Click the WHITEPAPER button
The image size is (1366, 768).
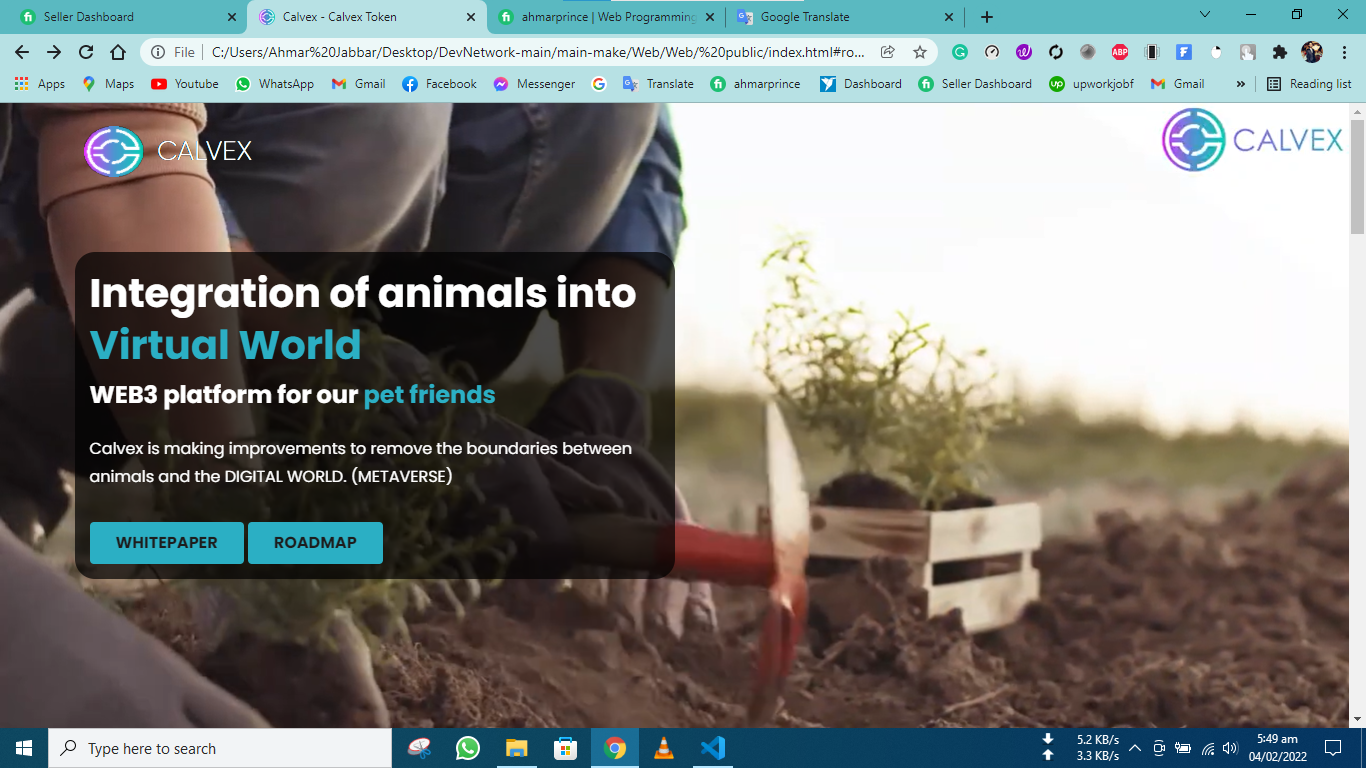(167, 543)
